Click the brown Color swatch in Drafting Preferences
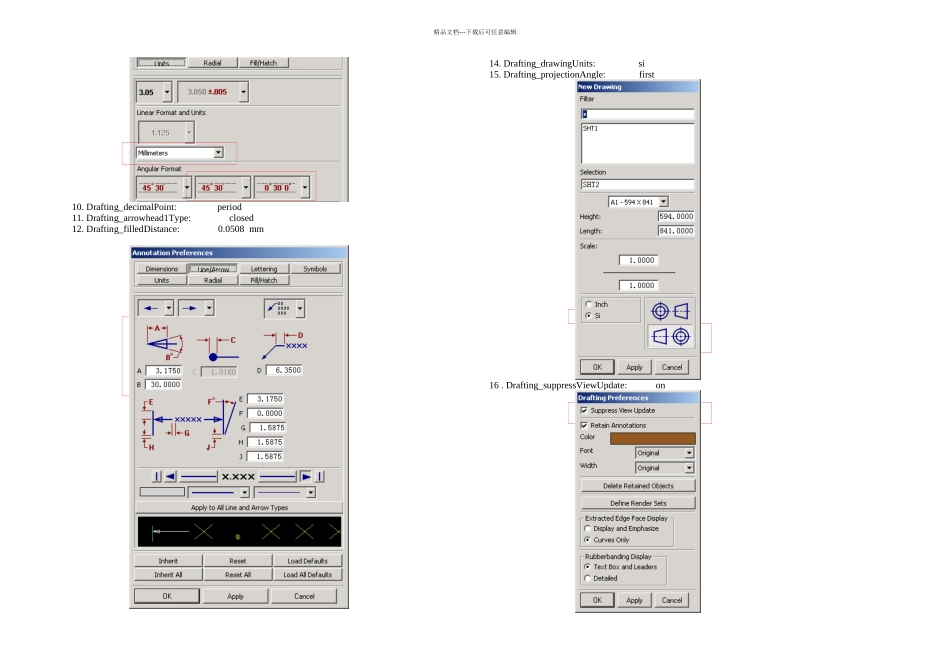 point(653,438)
